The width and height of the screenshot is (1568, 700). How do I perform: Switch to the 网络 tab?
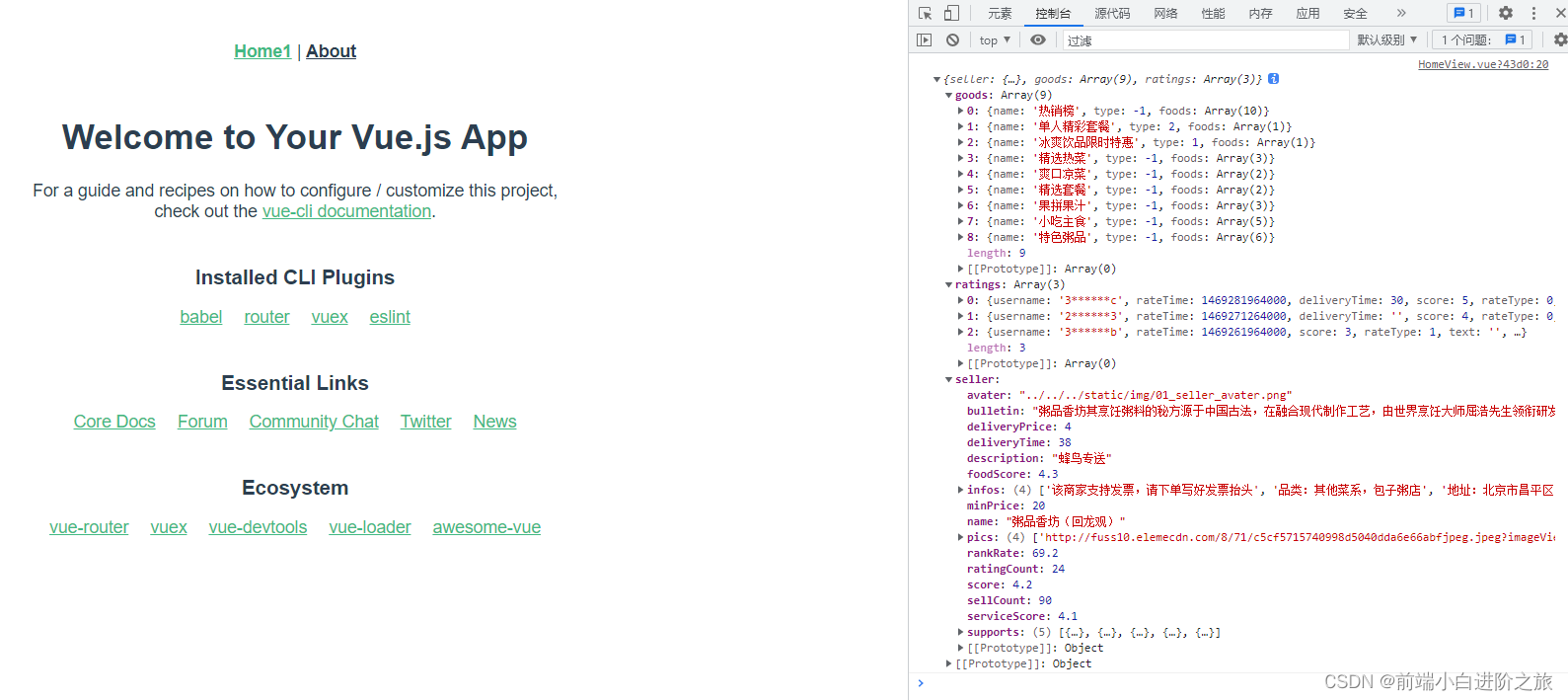point(1165,13)
